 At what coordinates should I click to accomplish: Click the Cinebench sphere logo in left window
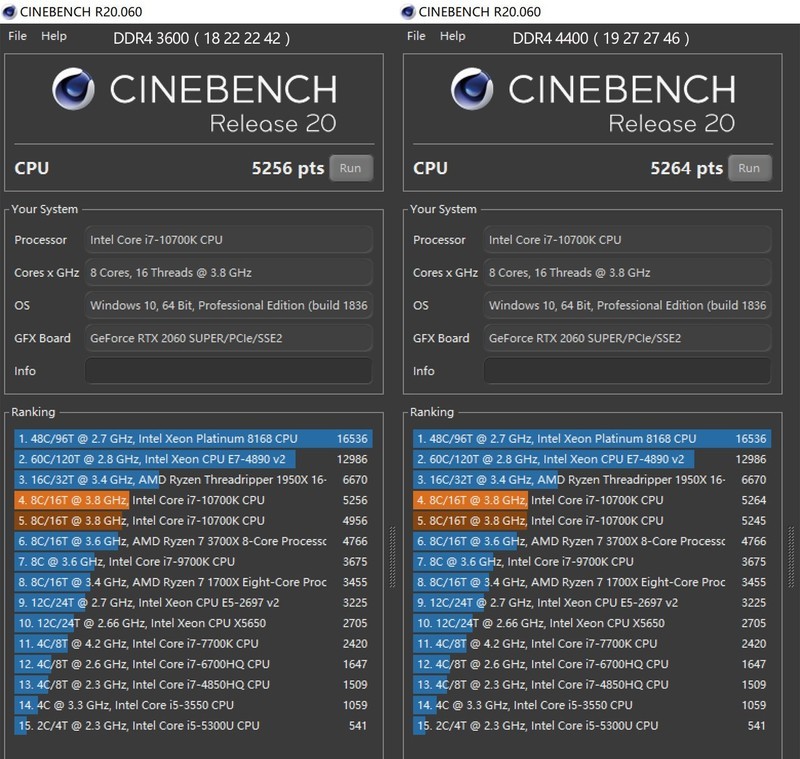[x=74, y=90]
